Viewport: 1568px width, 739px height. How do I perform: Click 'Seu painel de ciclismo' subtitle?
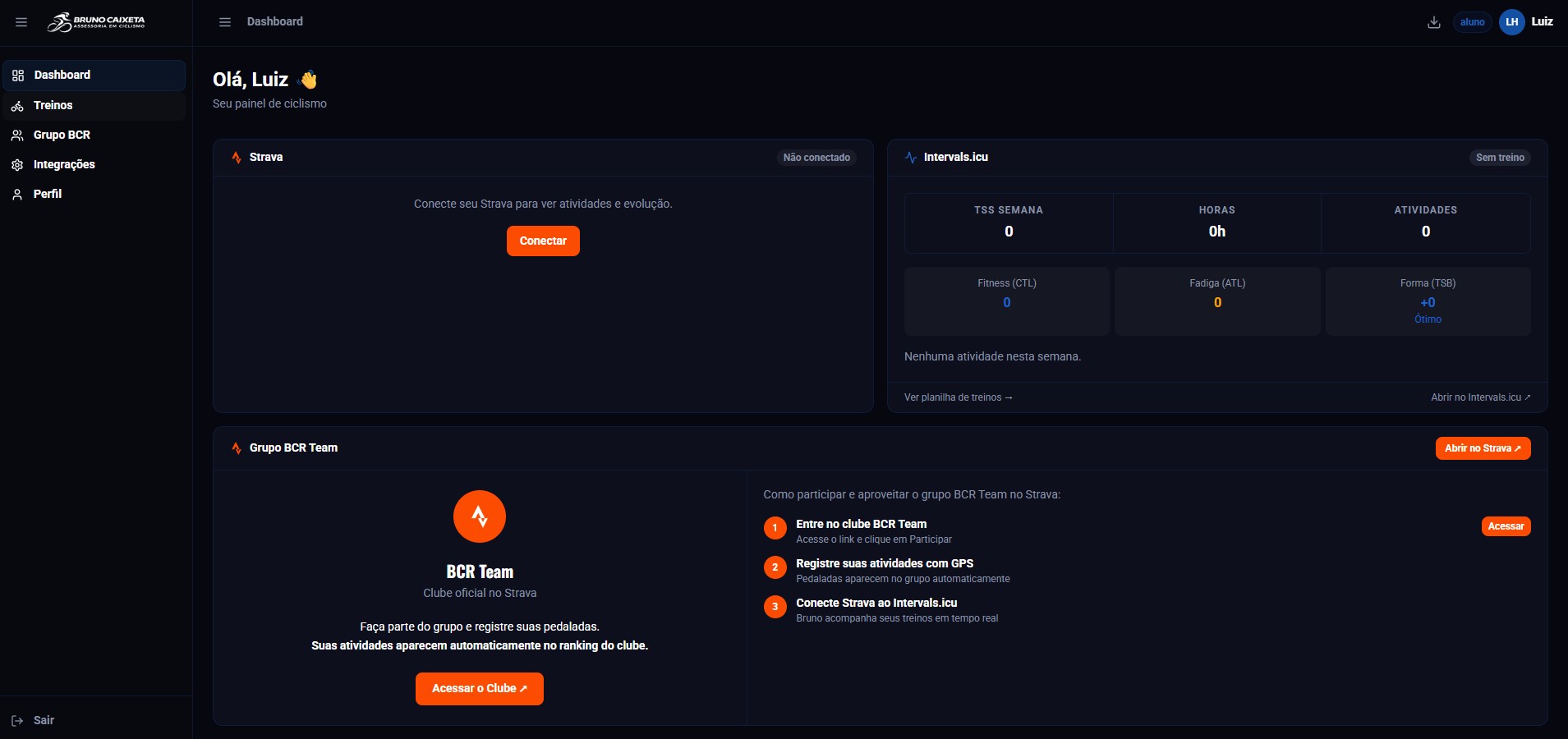[269, 103]
